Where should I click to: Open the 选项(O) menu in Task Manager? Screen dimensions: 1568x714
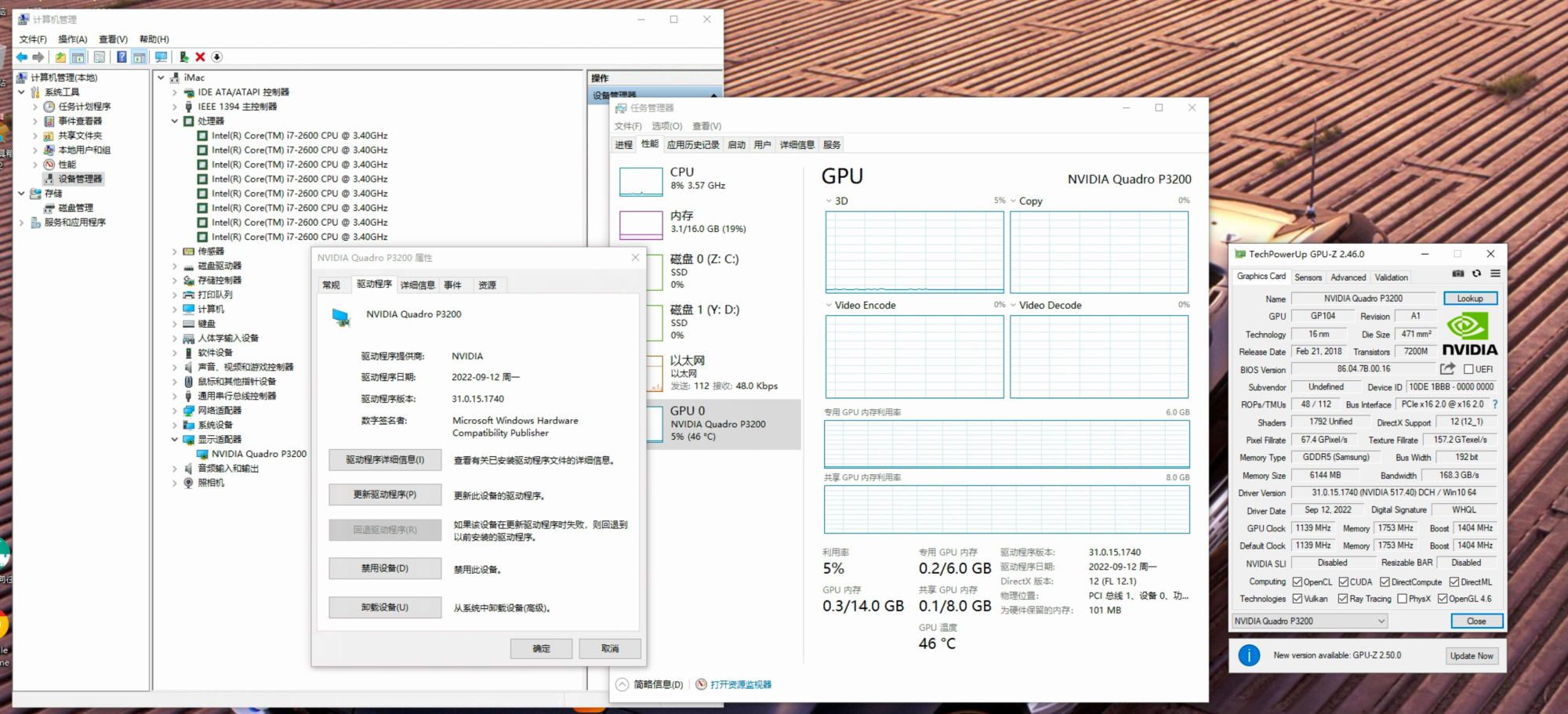pos(666,126)
